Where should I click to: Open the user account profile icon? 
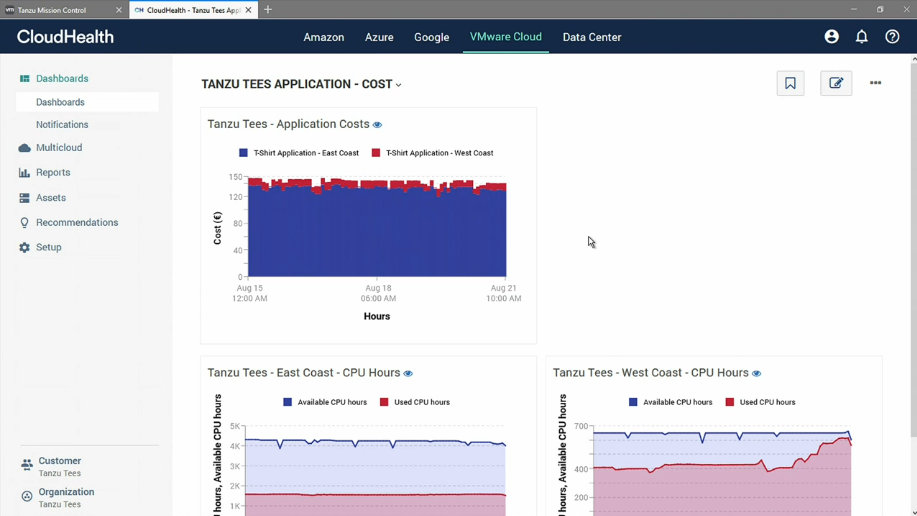coord(831,37)
